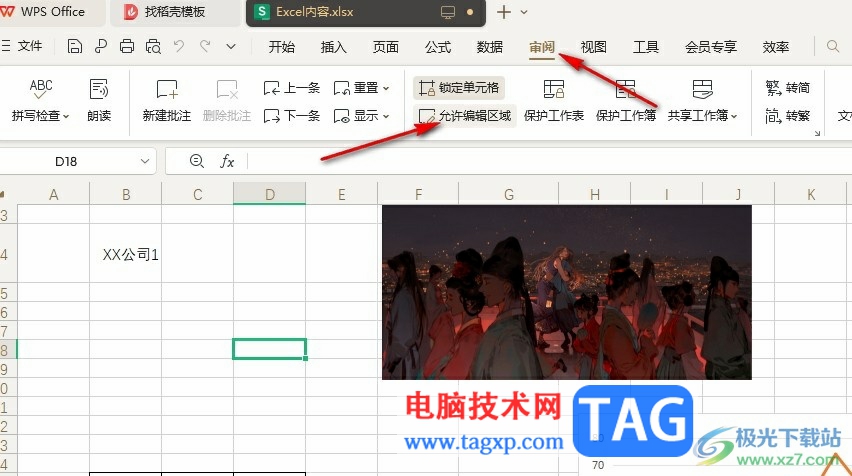Click the 重置 comment button
This screenshot has width=852, height=476.
pos(356,88)
